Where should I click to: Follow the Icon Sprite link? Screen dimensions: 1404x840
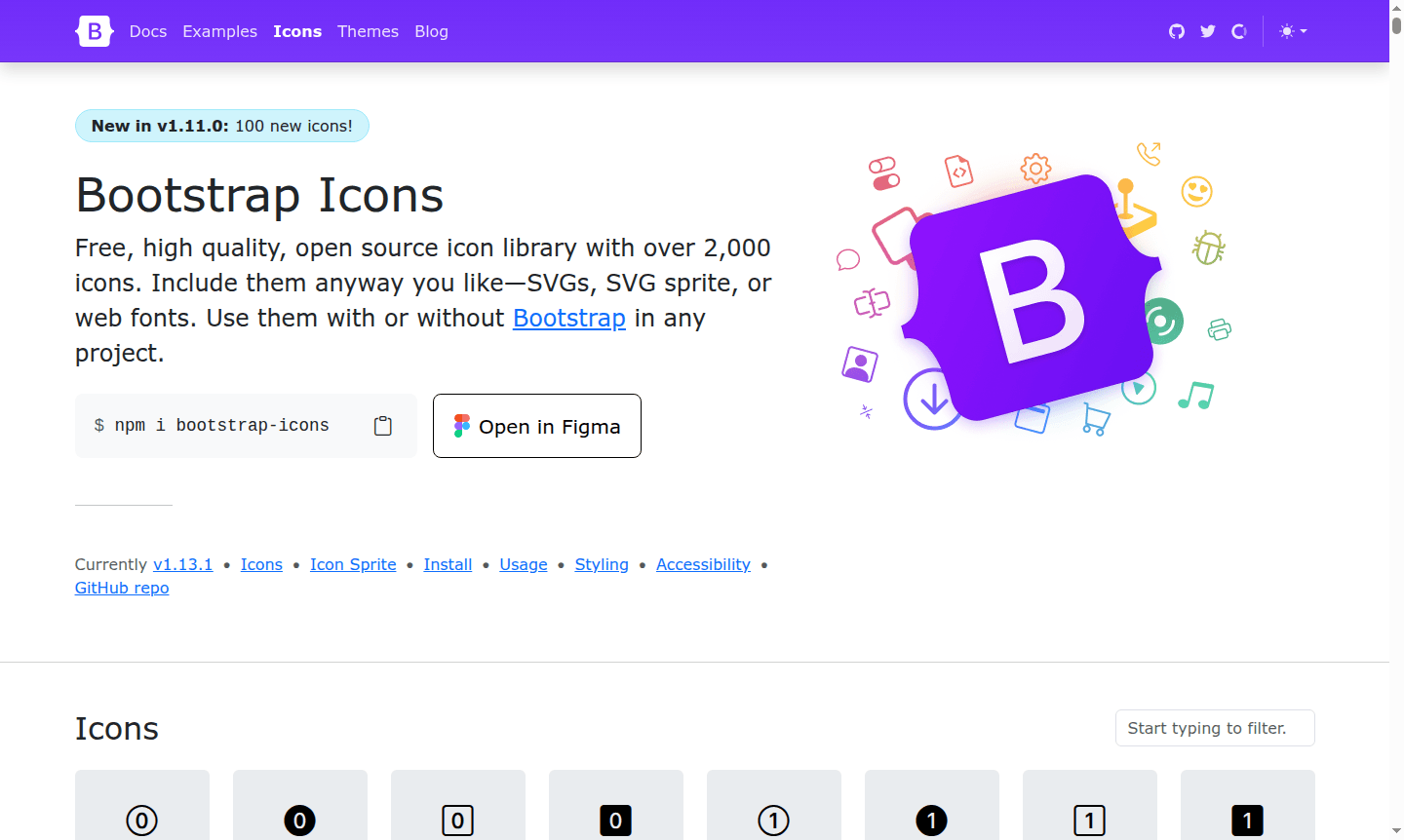click(353, 564)
